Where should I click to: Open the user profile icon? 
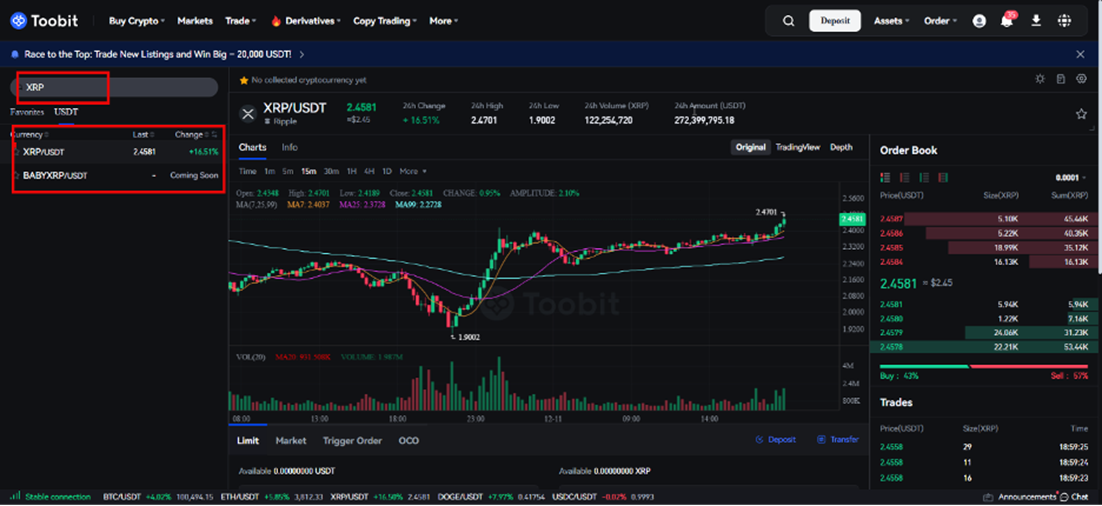pyautogui.click(x=979, y=21)
